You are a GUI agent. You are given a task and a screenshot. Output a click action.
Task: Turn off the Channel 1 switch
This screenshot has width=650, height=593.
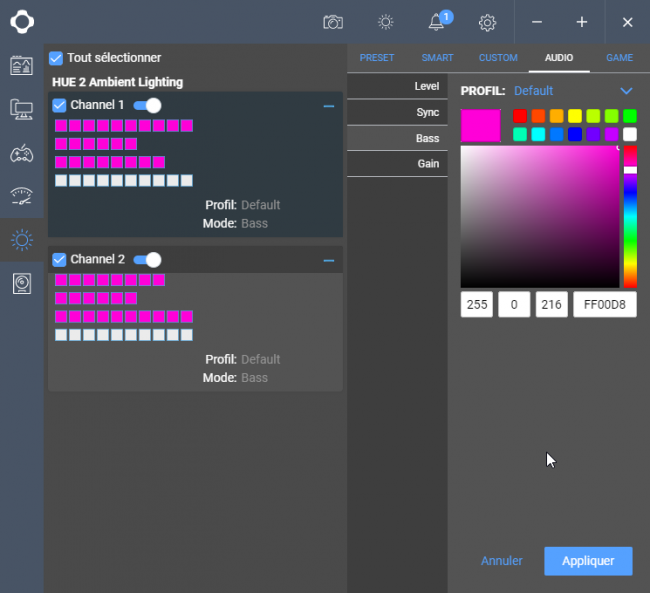pyautogui.click(x=147, y=105)
